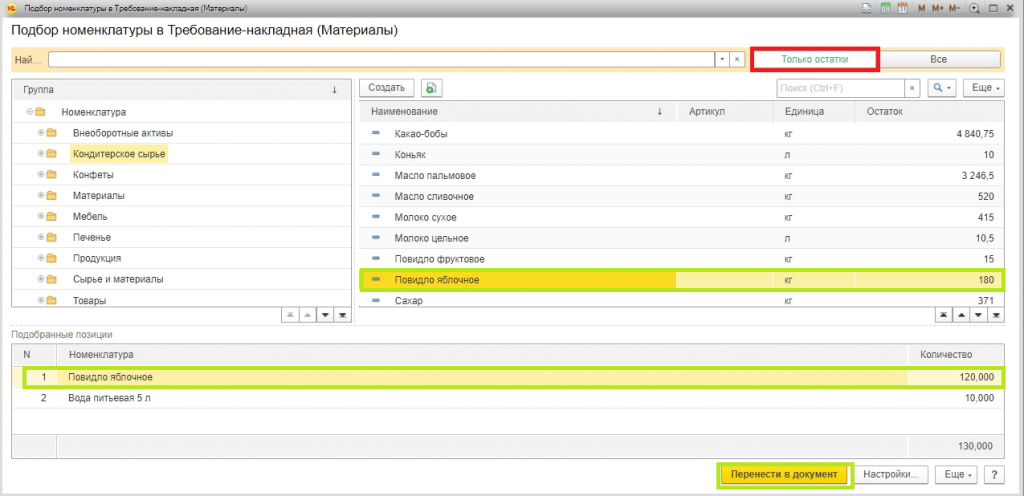
Task: Select the Повидло фруктовое row
Action: [682, 259]
